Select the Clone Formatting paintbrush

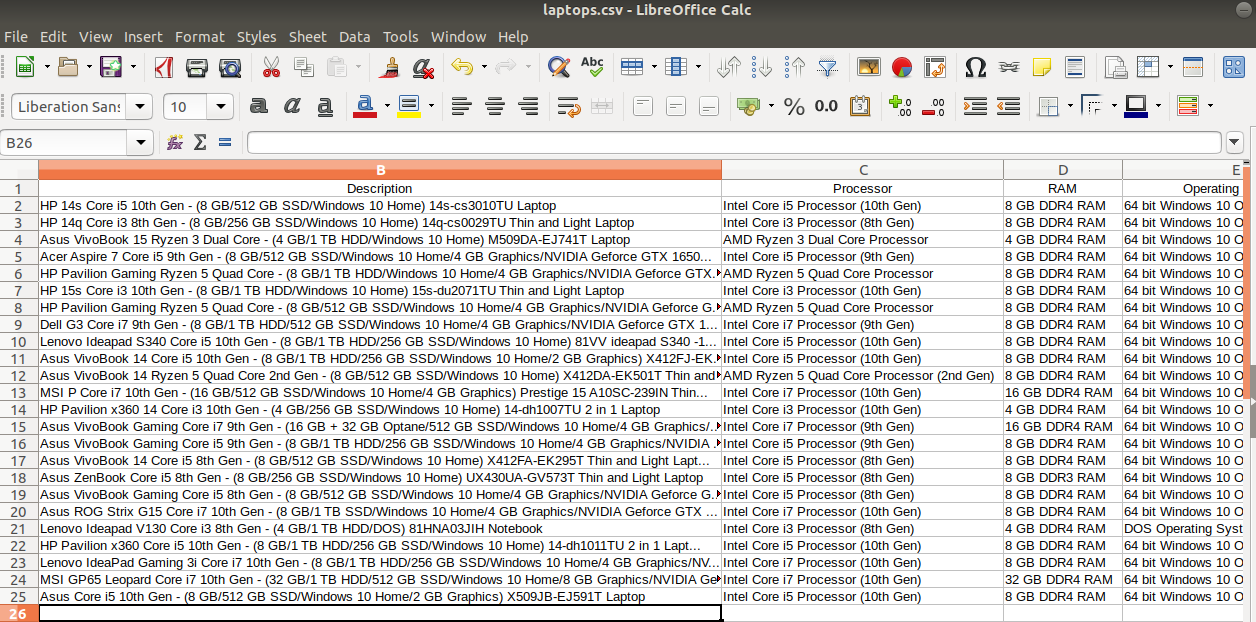[x=391, y=67]
